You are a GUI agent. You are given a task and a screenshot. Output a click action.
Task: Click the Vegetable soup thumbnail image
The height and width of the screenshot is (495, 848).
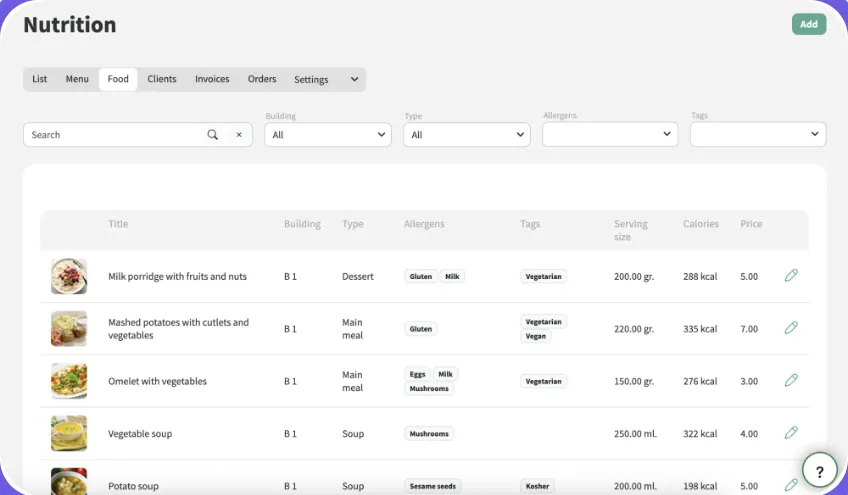pos(69,433)
